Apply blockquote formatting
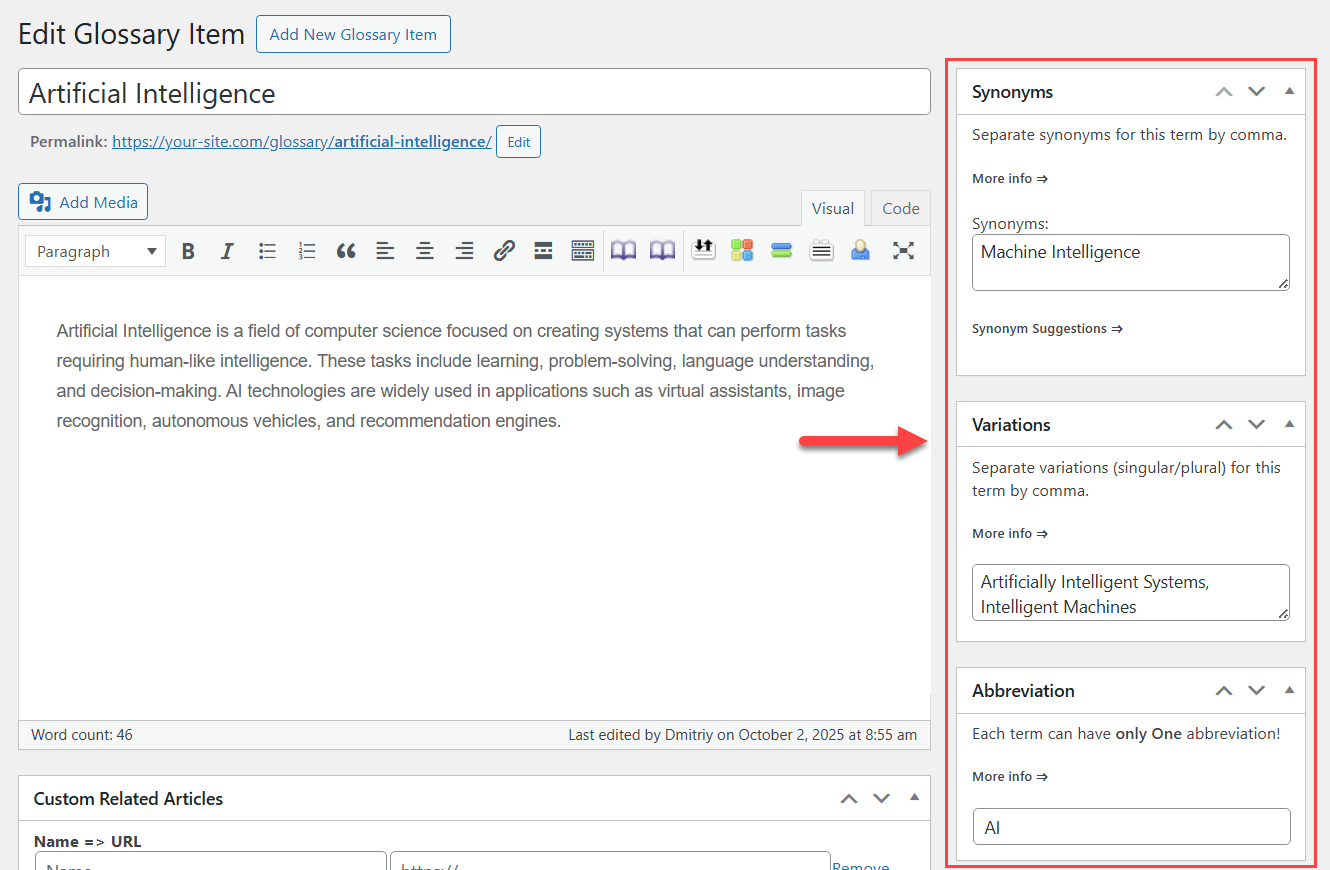Screen dimensions: 1330x870 pos(346,251)
